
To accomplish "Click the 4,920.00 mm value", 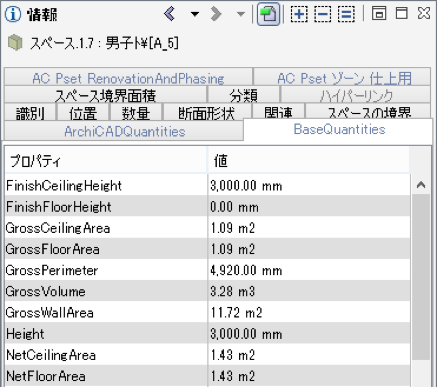I will click(246, 270).
